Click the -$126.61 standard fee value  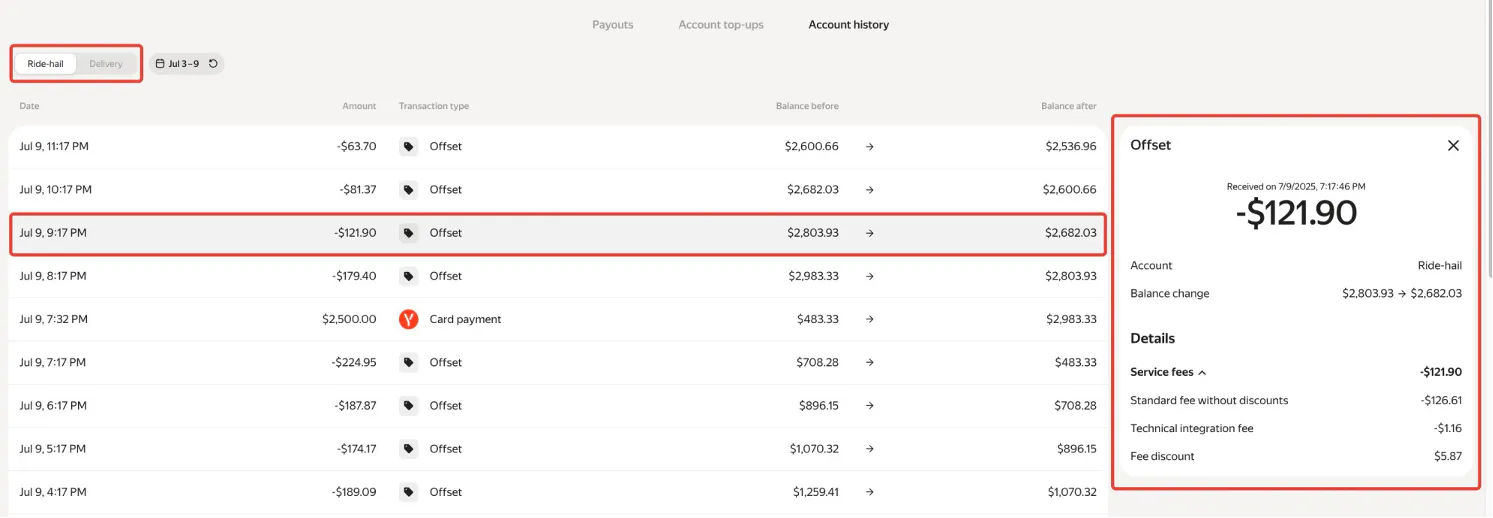pyautogui.click(x=1441, y=400)
